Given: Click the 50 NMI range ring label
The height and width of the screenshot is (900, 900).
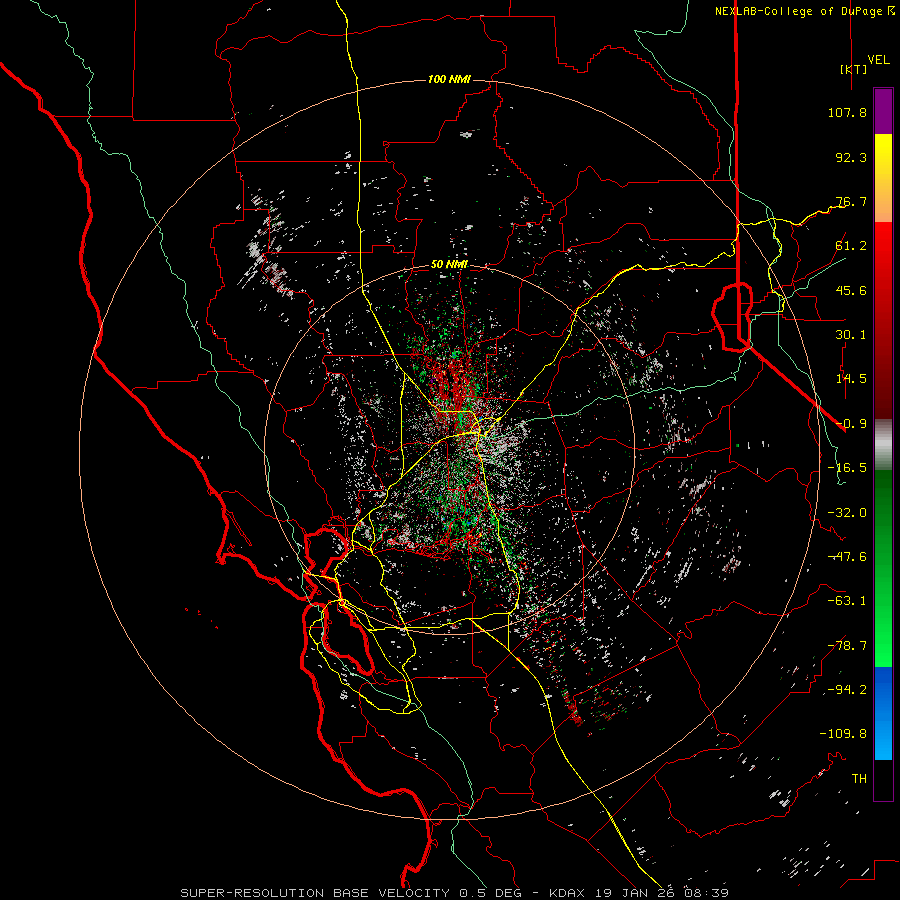Looking at the screenshot, I should coord(449,265).
